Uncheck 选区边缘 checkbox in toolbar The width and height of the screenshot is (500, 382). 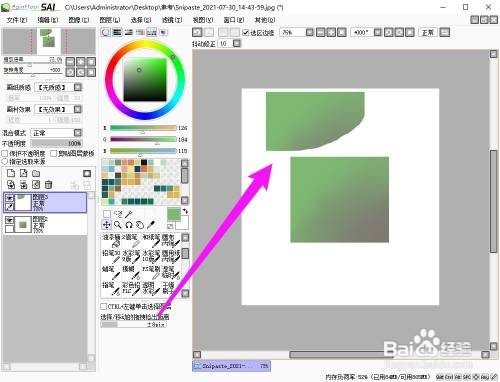pos(246,32)
